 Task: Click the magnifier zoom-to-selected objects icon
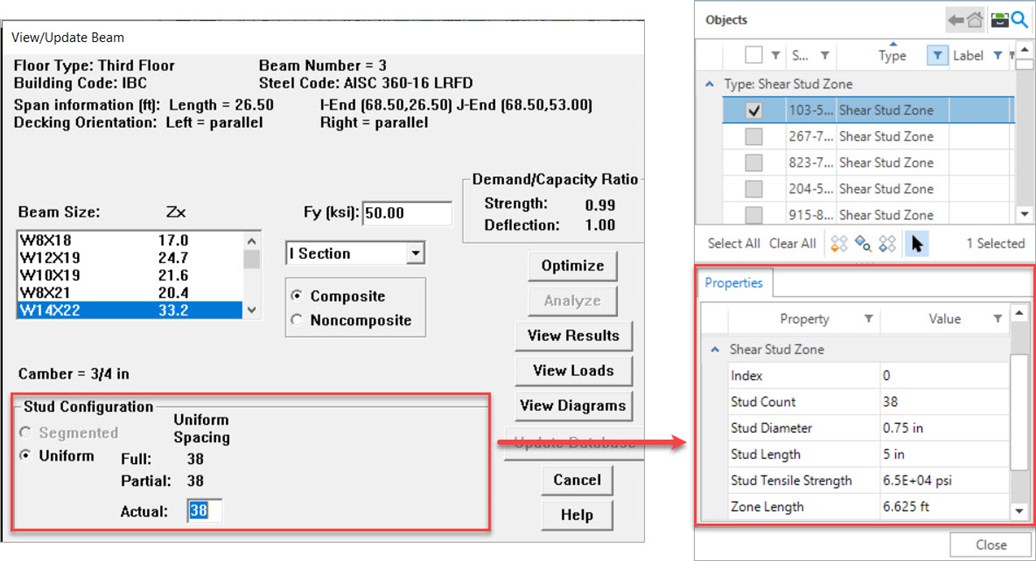click(863, 243)
